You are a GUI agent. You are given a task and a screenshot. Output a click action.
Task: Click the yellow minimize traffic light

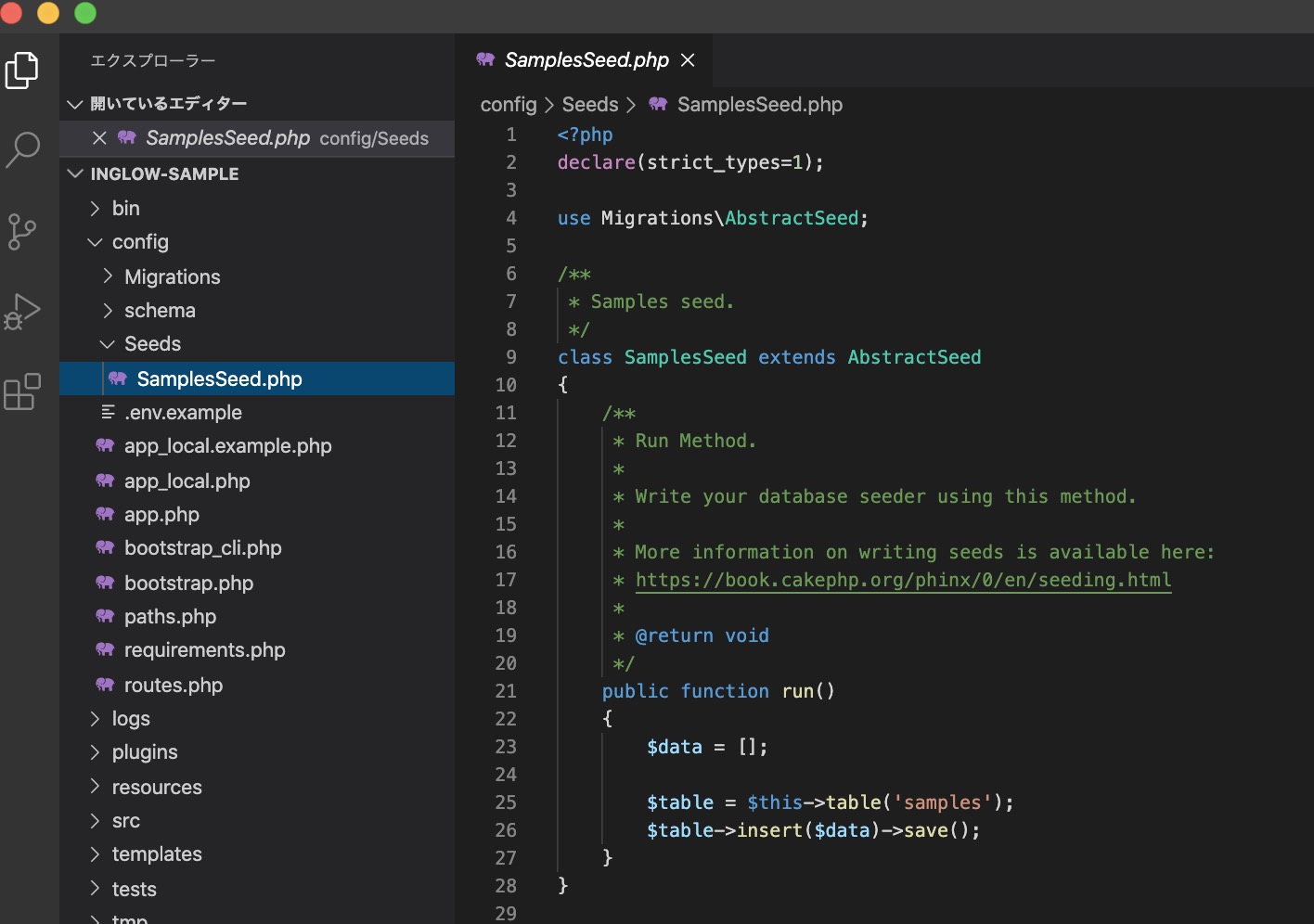[47, 14]
